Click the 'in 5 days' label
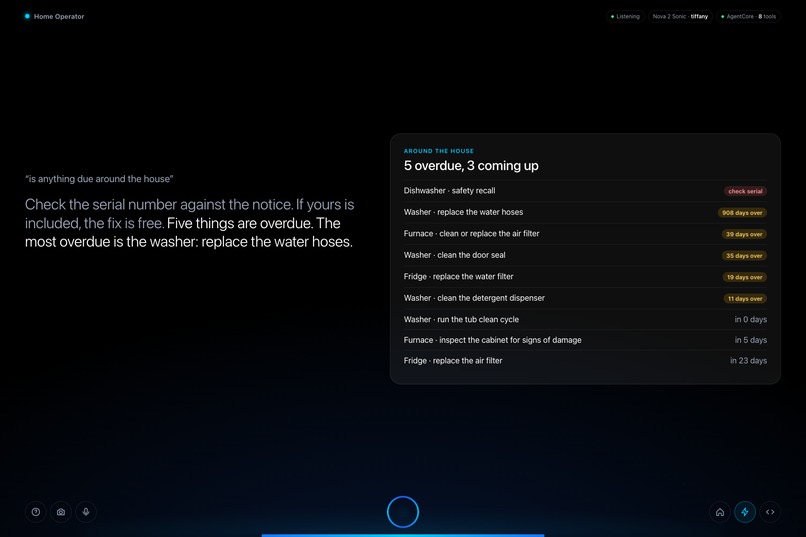This screenshot has width=806, height=537. 750,340
